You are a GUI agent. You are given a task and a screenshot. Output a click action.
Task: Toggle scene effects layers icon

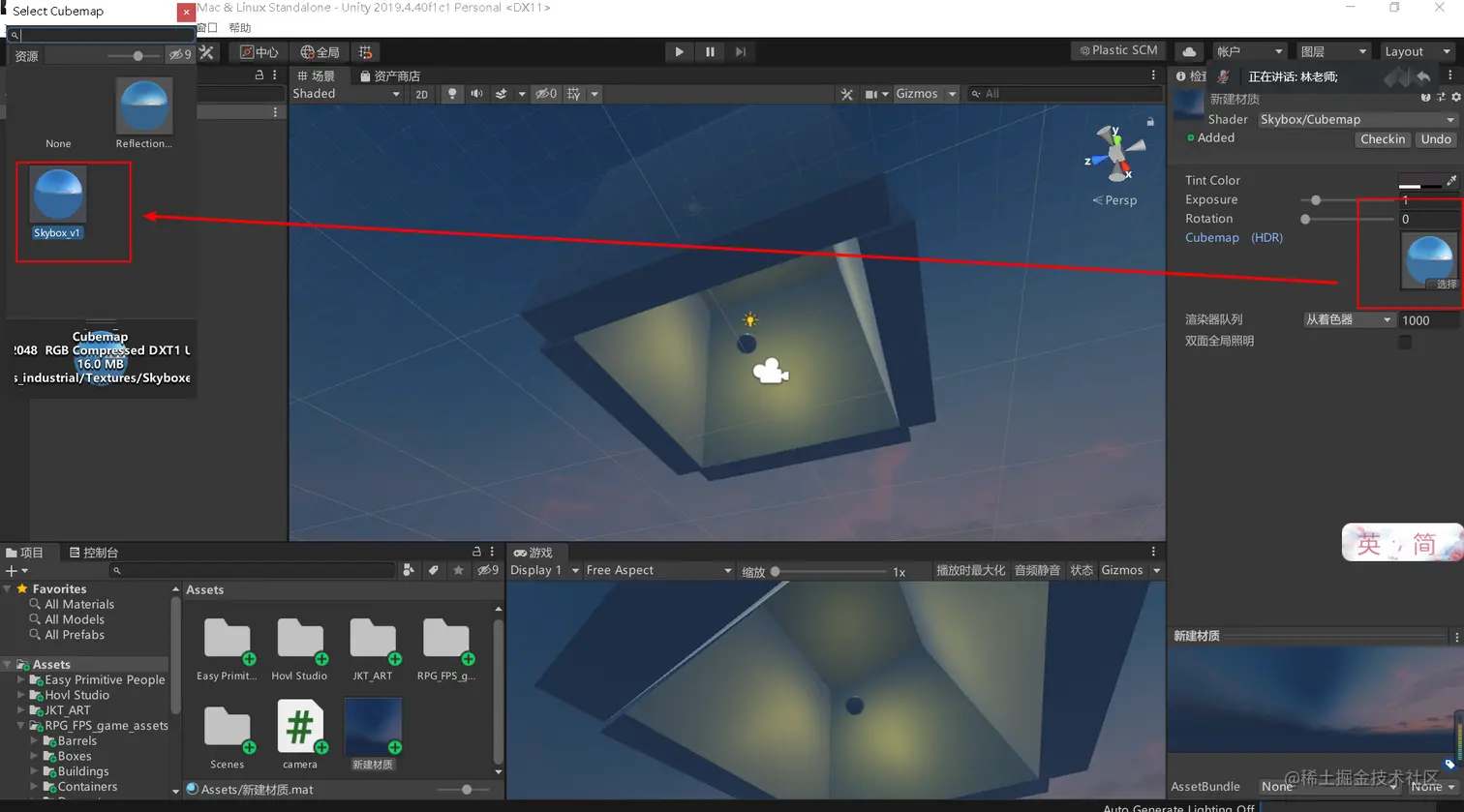tap(501, 94)
